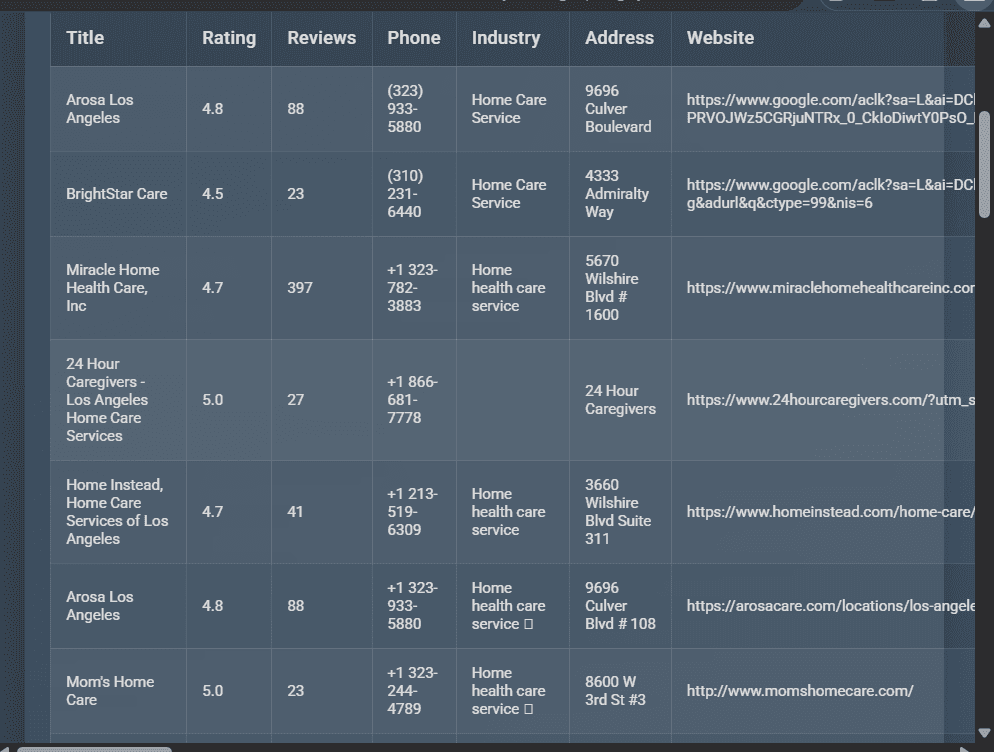Click the Reviews column header

(x=321, y=38)
